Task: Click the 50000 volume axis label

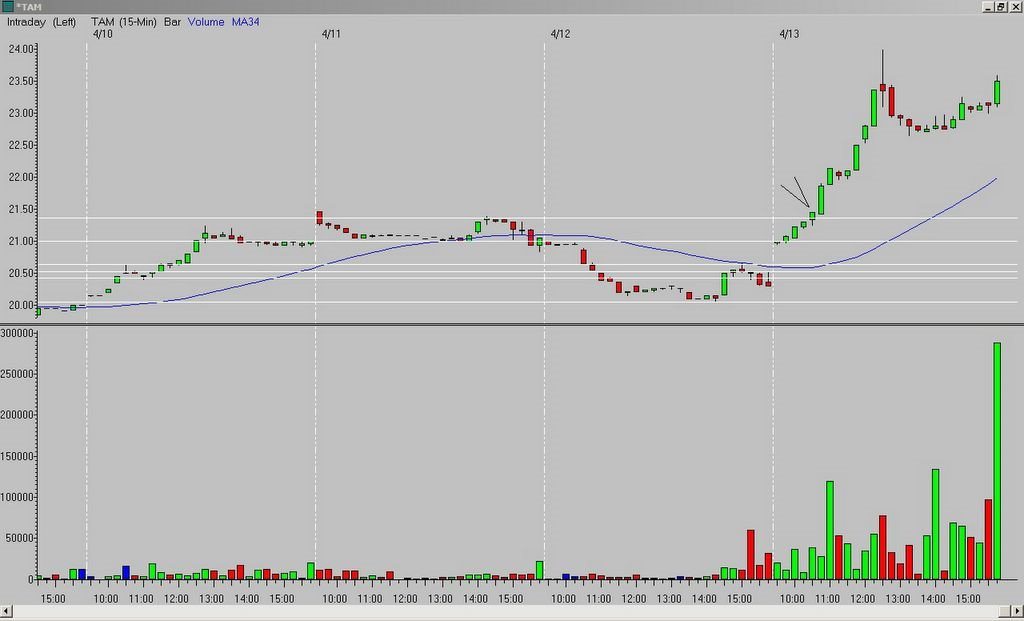Action: [20, 539]
